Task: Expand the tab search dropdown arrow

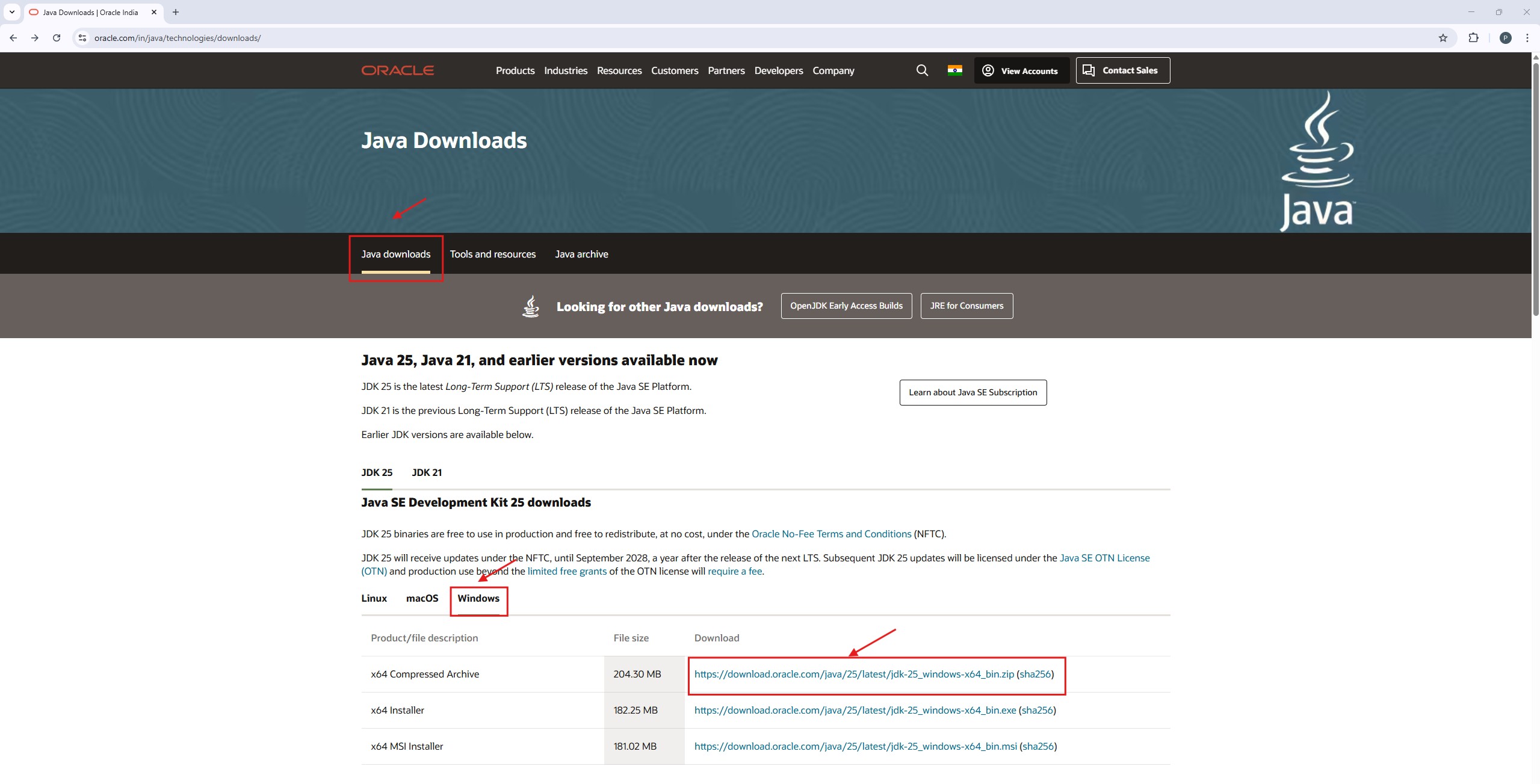Action: pos(11,12)
